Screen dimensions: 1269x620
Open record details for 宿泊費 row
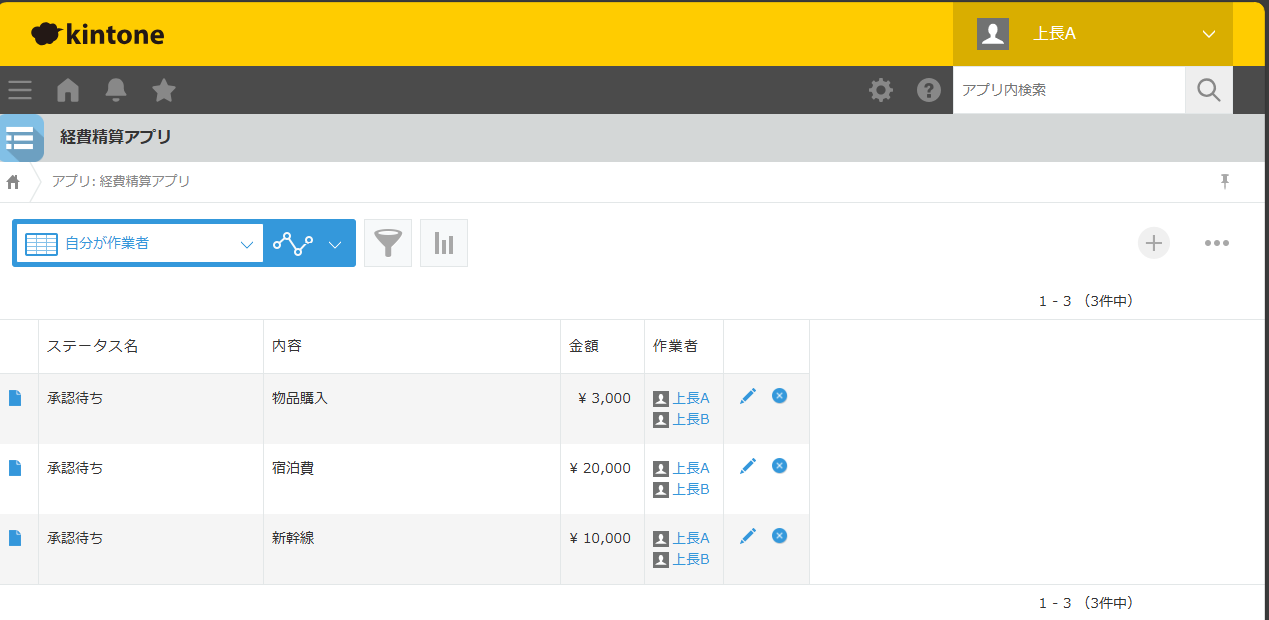[15, 468]
